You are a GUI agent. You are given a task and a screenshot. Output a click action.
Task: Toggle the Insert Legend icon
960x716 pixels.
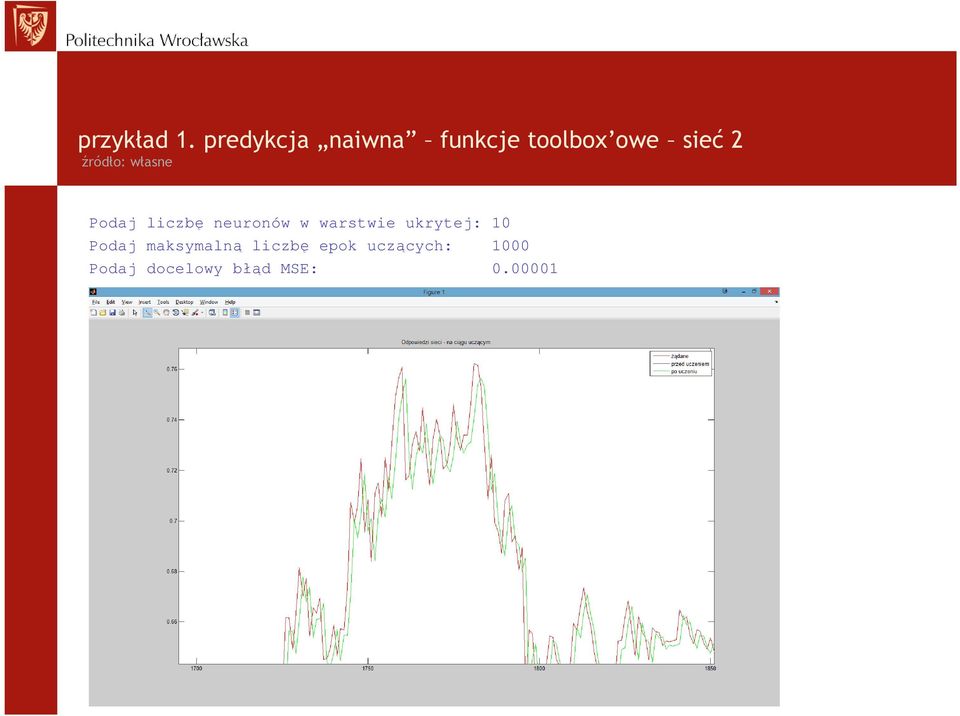coord(234,312)
